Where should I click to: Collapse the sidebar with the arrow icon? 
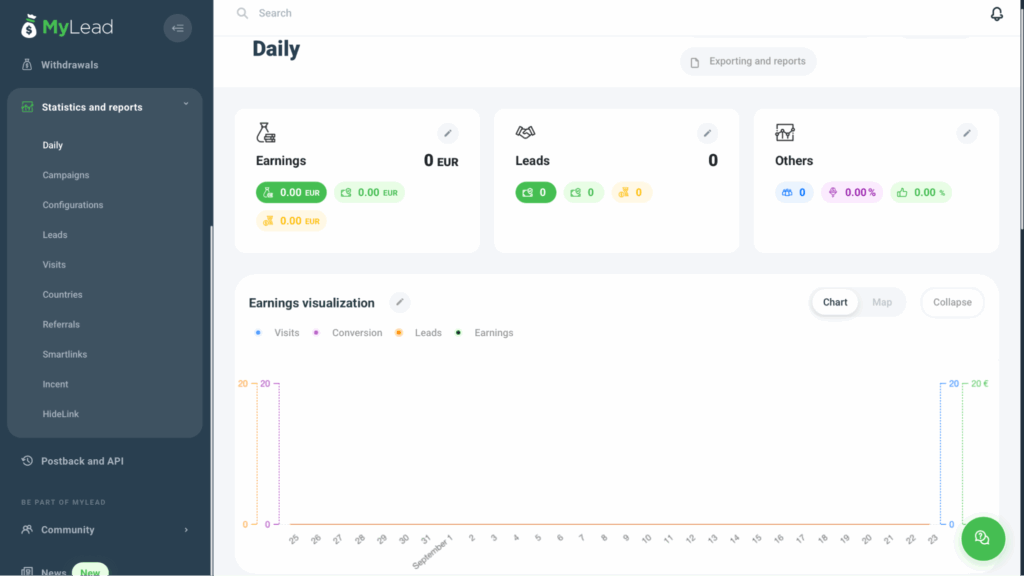click(x=177, y=28)
